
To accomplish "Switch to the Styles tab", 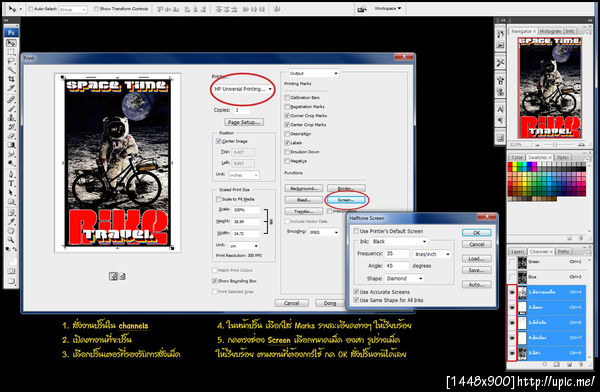I will [562, 157].
